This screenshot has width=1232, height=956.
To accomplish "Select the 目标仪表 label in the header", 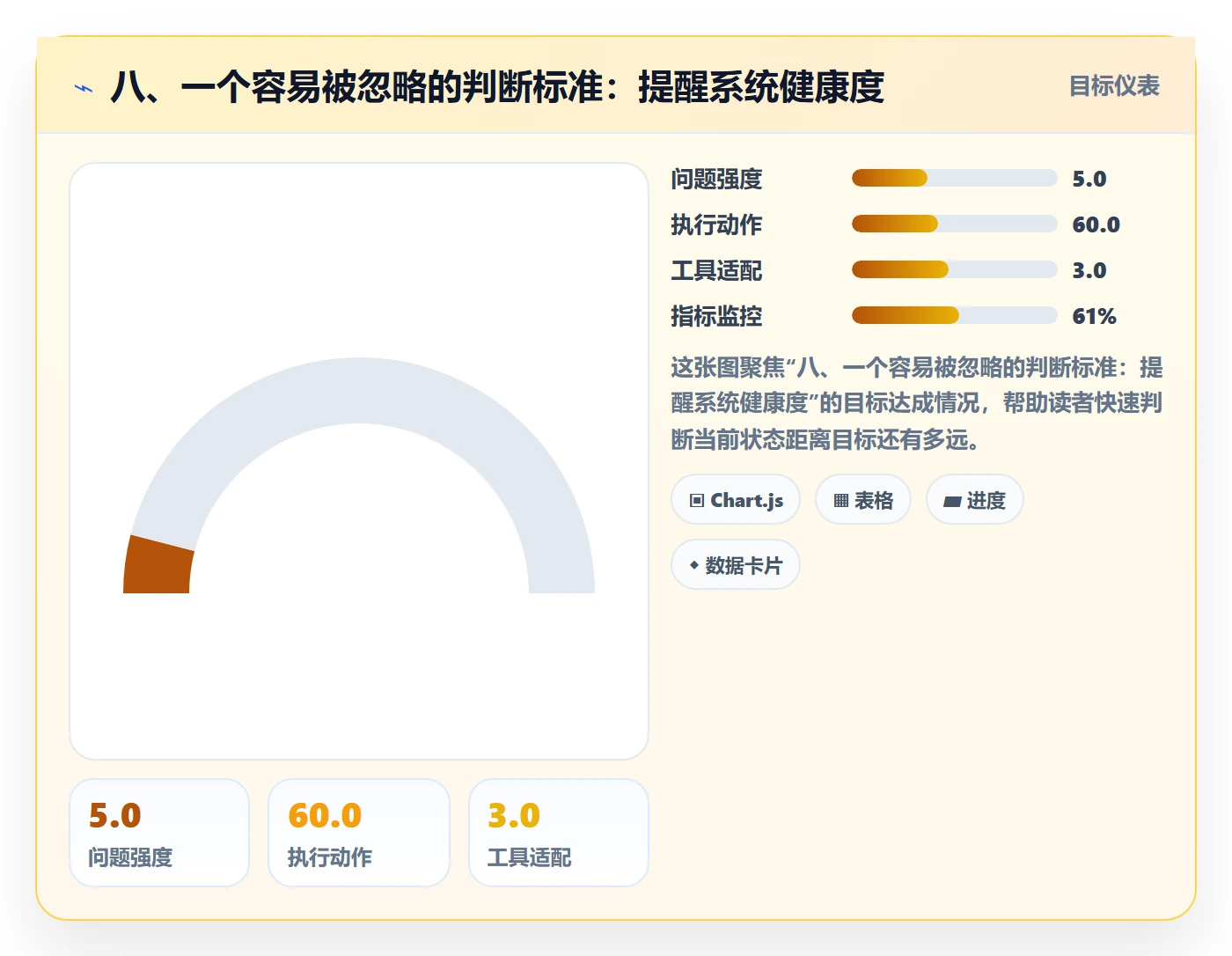I will [1114, 86].
